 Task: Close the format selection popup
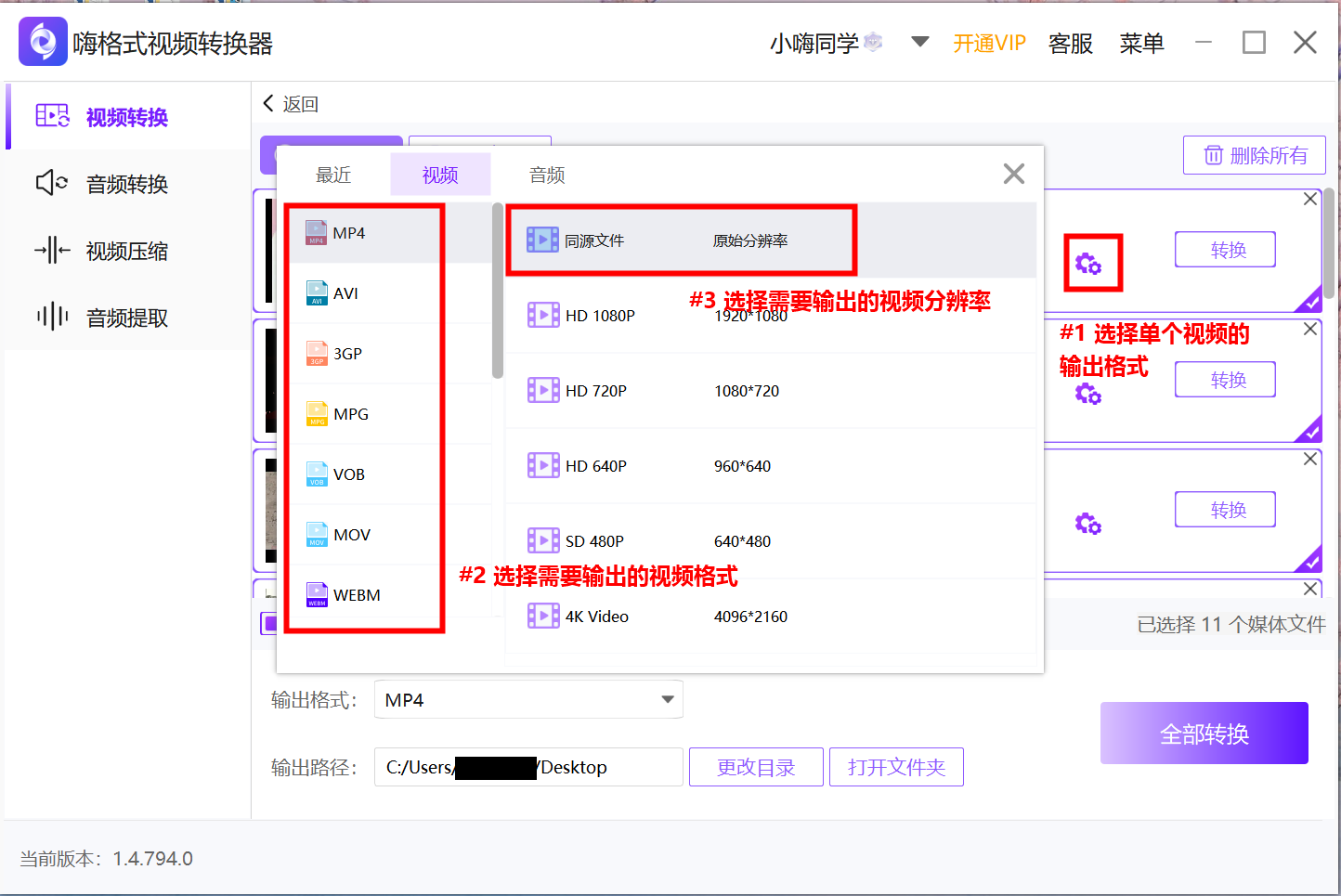coord(1014,174)
